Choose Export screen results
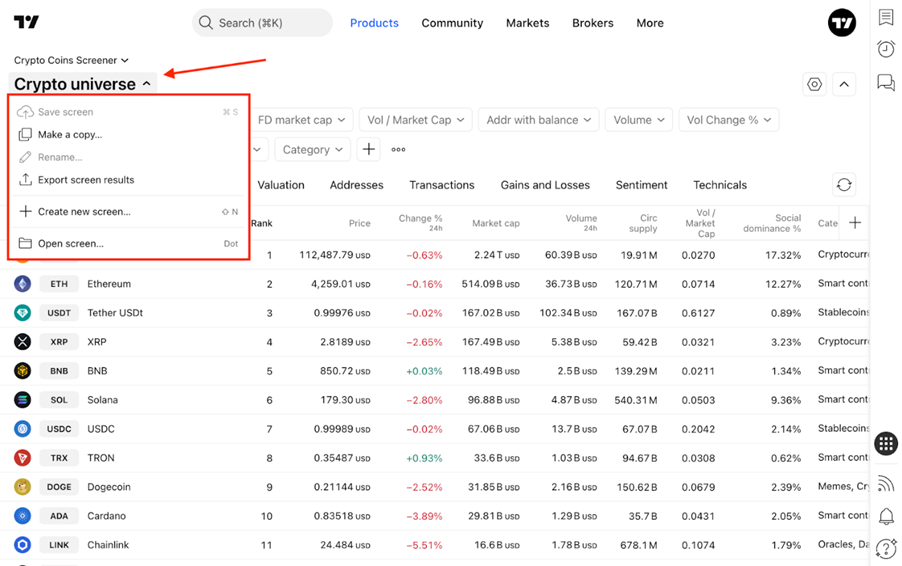Image resolution: width=902 pixels, height=566 pixels. click(128, 180)
